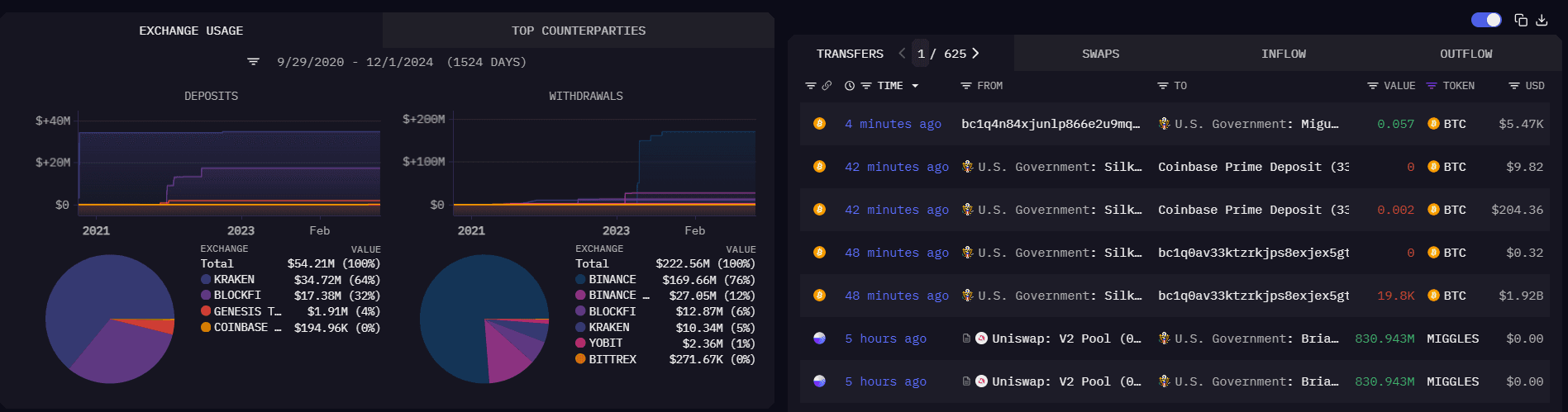Open the purple TOKEN column filter icon

click(1432, 86)
